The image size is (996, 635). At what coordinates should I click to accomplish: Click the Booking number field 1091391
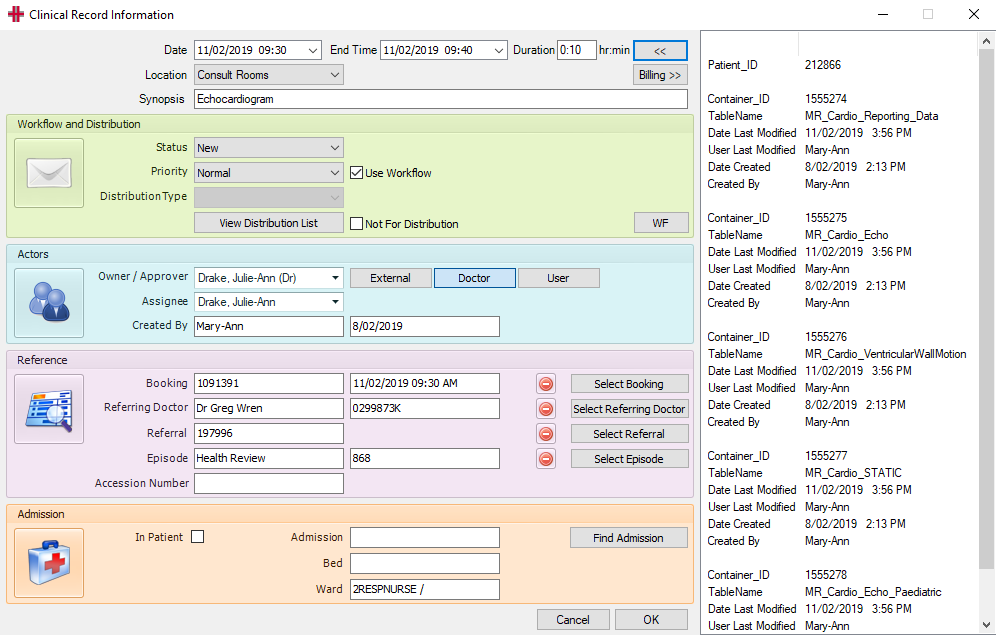[269, 384]
